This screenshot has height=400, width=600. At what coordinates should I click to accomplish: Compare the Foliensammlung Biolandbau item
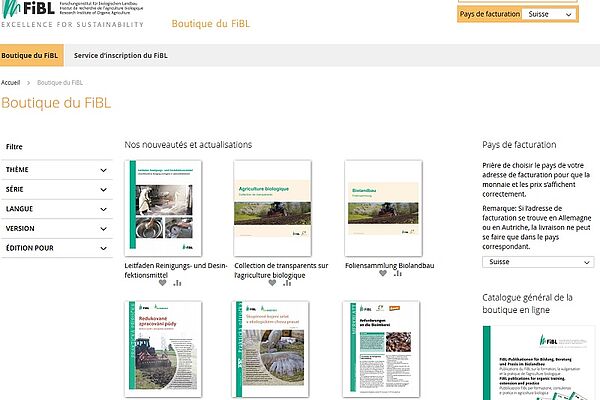coord(398,273)
